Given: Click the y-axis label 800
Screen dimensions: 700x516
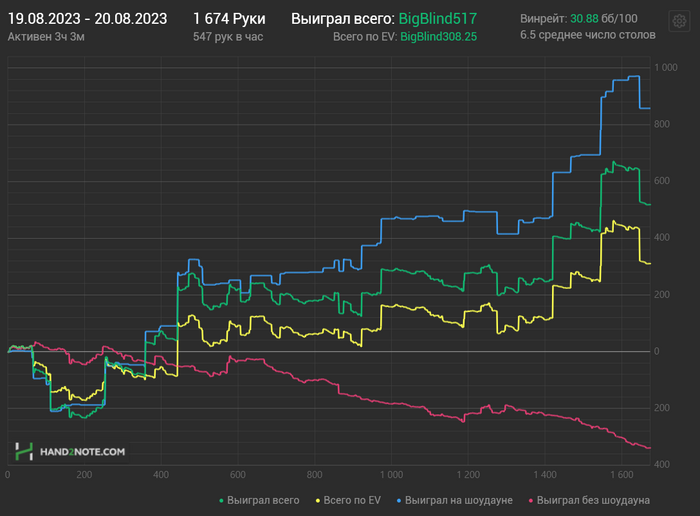Looking at the screenshot, I should pyautogui.click(x=662, y=124).
